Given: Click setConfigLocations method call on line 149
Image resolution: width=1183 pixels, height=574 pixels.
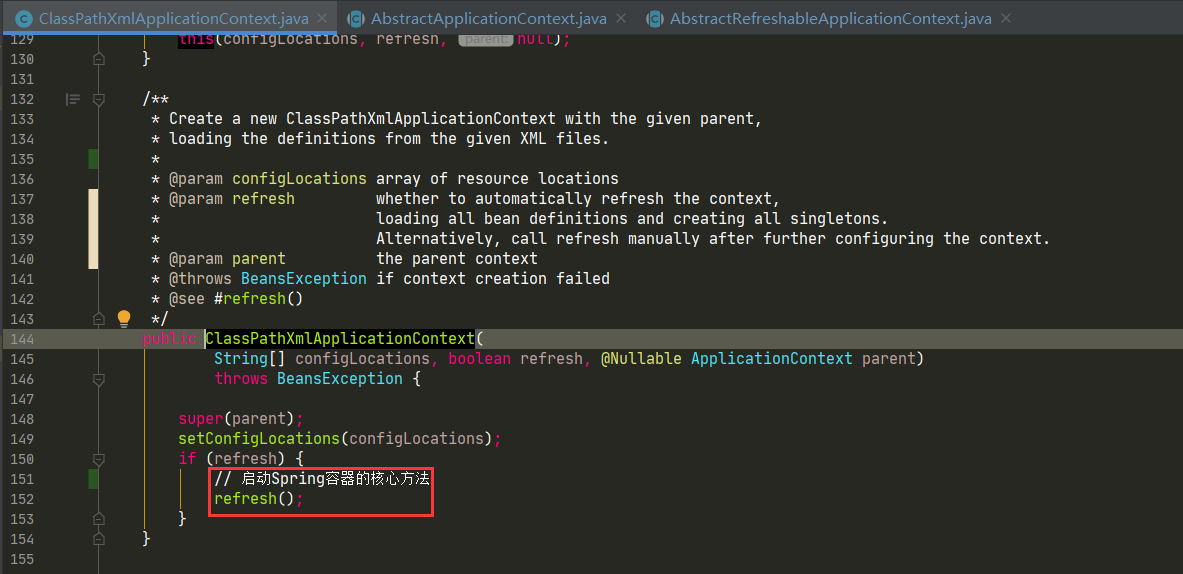Looking at the screenshot, I should [x=259, y=438].
